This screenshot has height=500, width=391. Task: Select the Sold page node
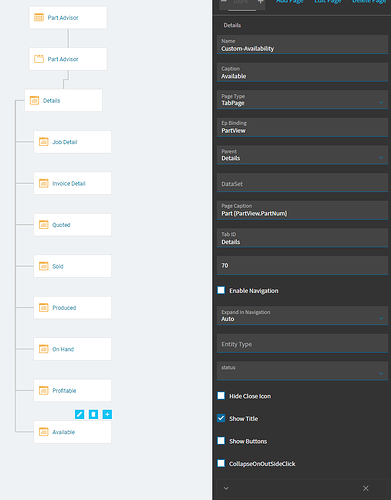[72, 266]
